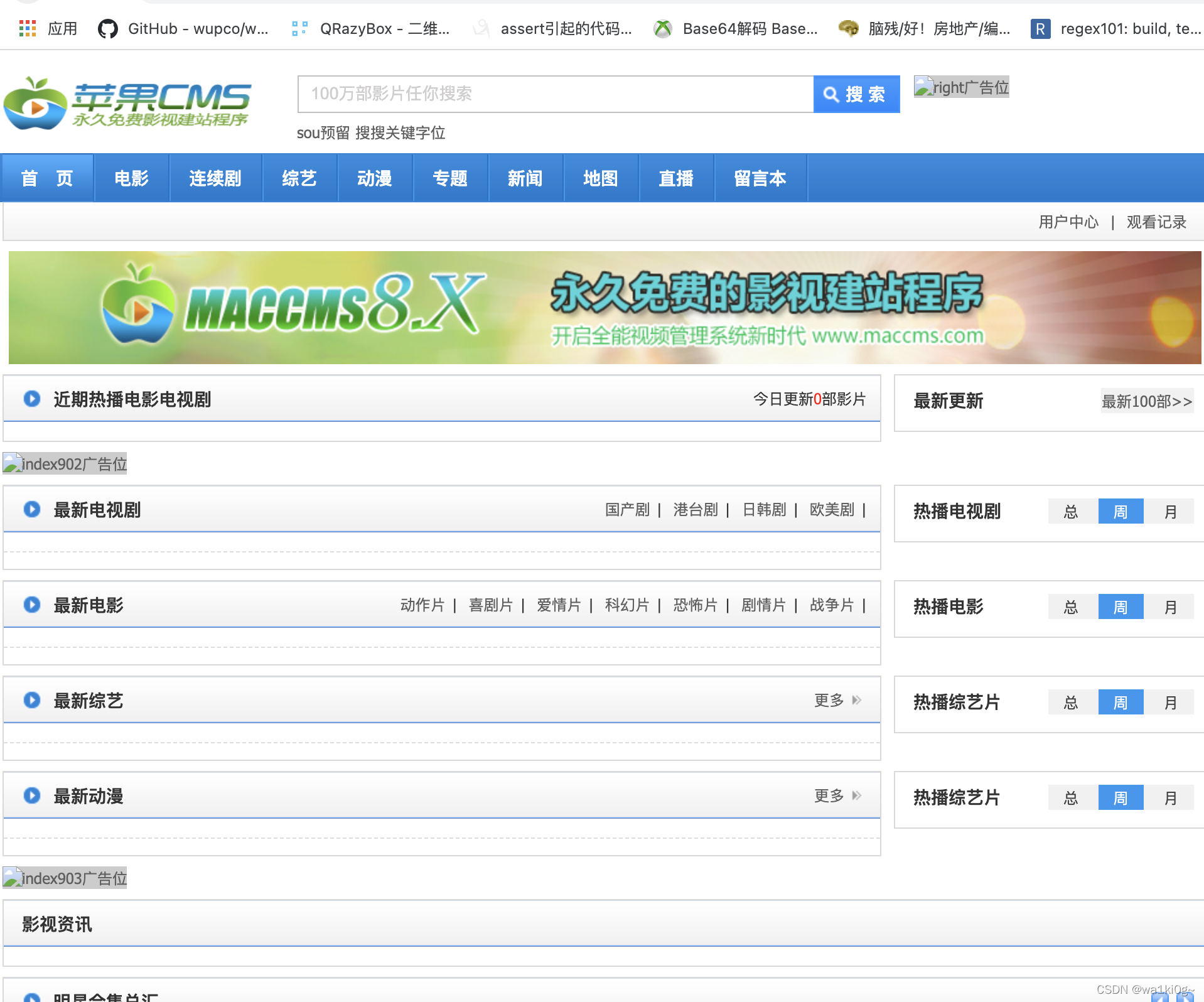The image size is (1204, 1002).
Task: Open the 最新100部>> link
Action: [1147, 401]
